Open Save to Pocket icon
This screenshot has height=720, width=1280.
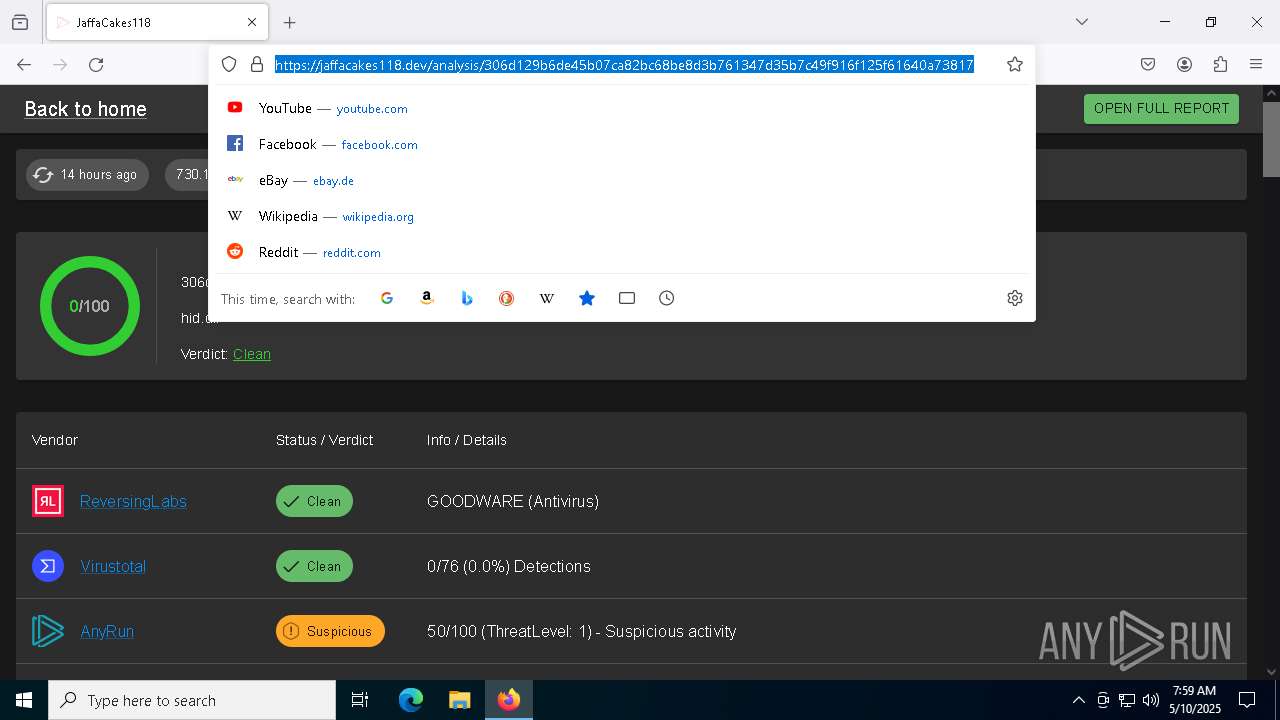[x=1148, y=64]
